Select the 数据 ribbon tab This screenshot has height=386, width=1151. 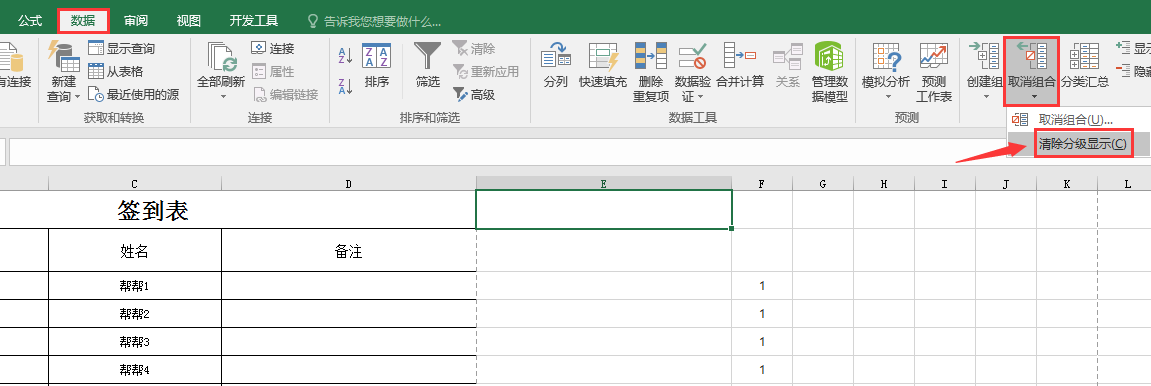coord(83,21)
